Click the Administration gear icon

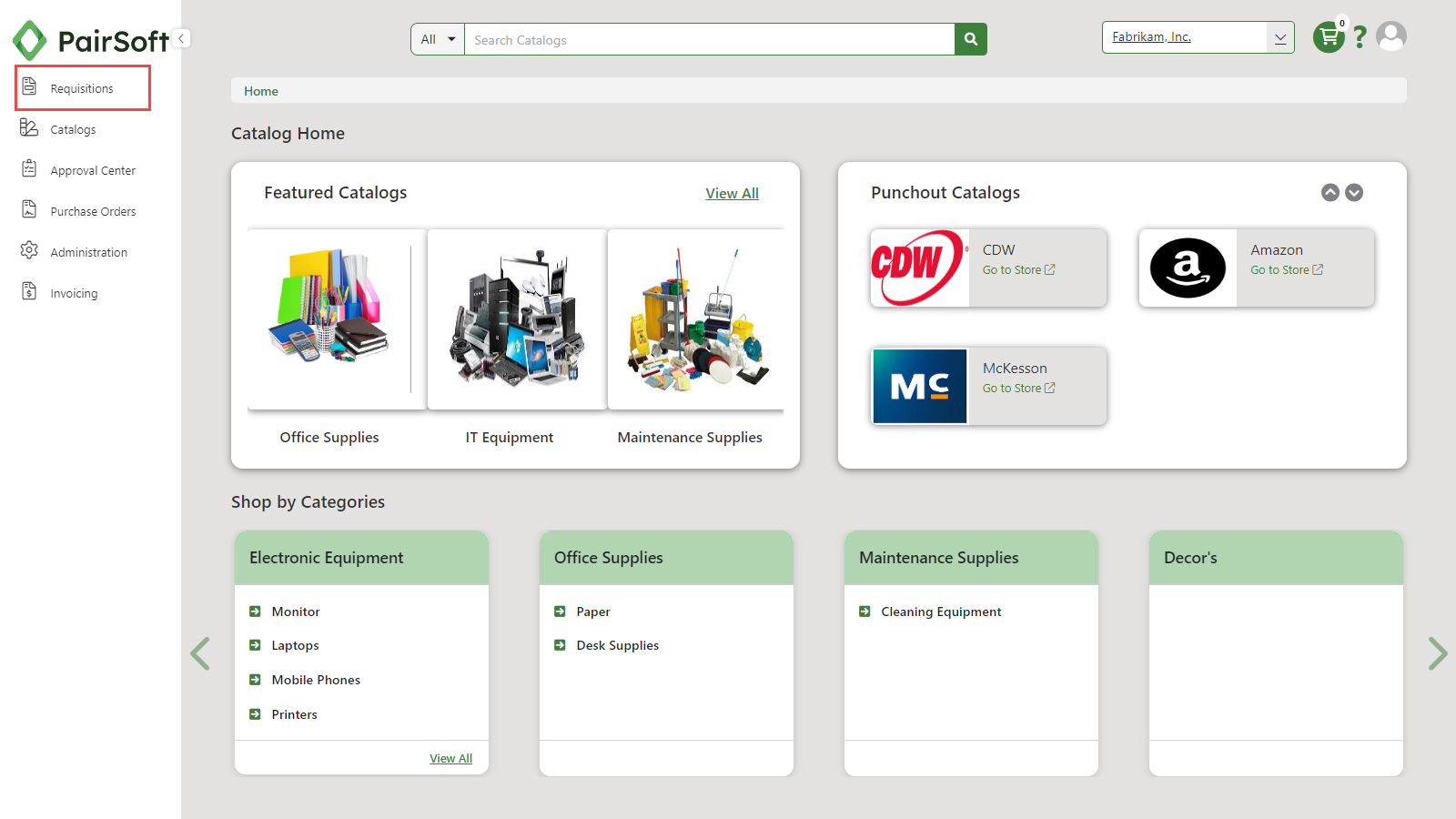(x=29, y=250)
